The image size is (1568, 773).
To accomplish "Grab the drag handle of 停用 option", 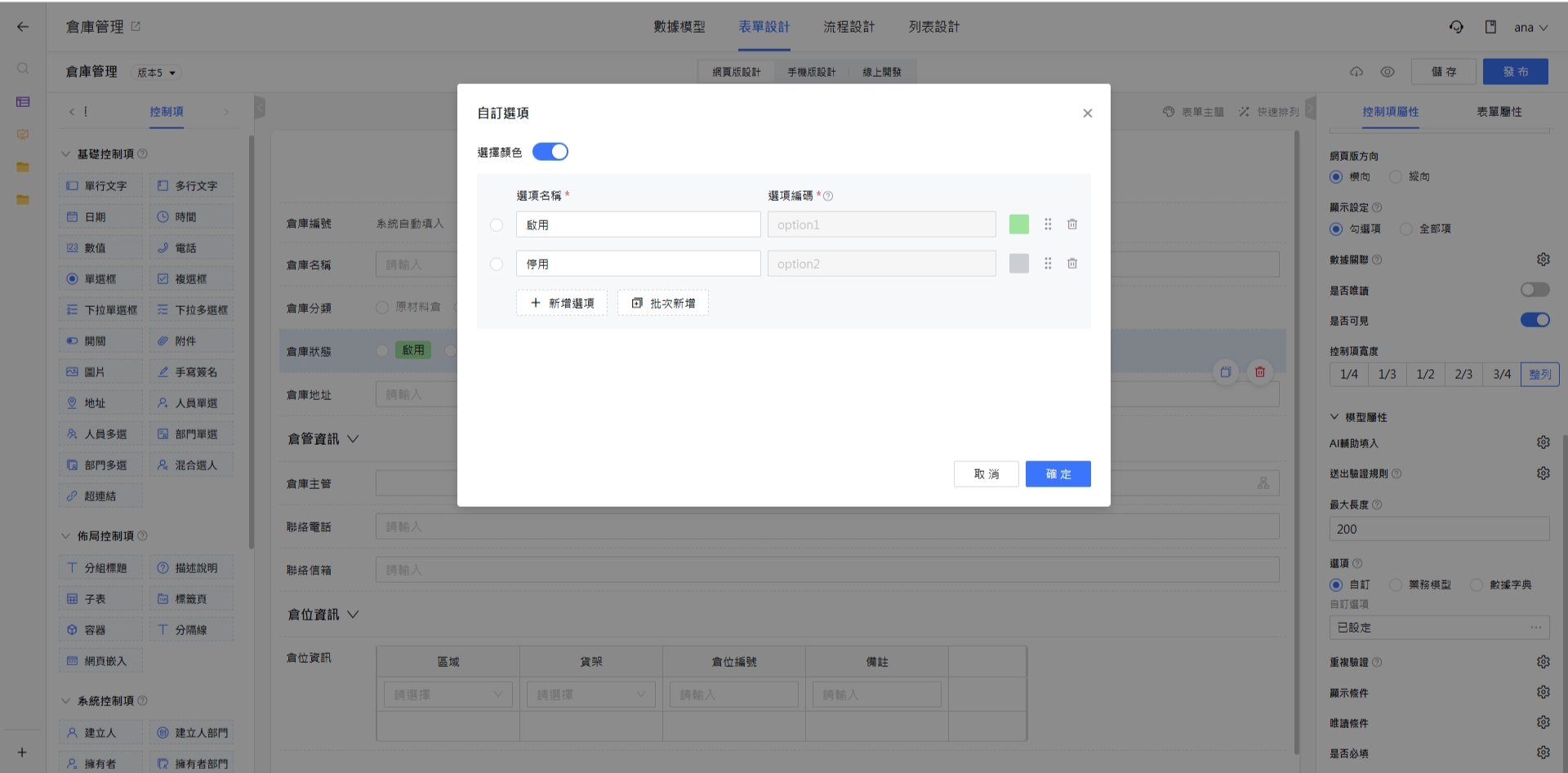I will tap(1048, 264).
